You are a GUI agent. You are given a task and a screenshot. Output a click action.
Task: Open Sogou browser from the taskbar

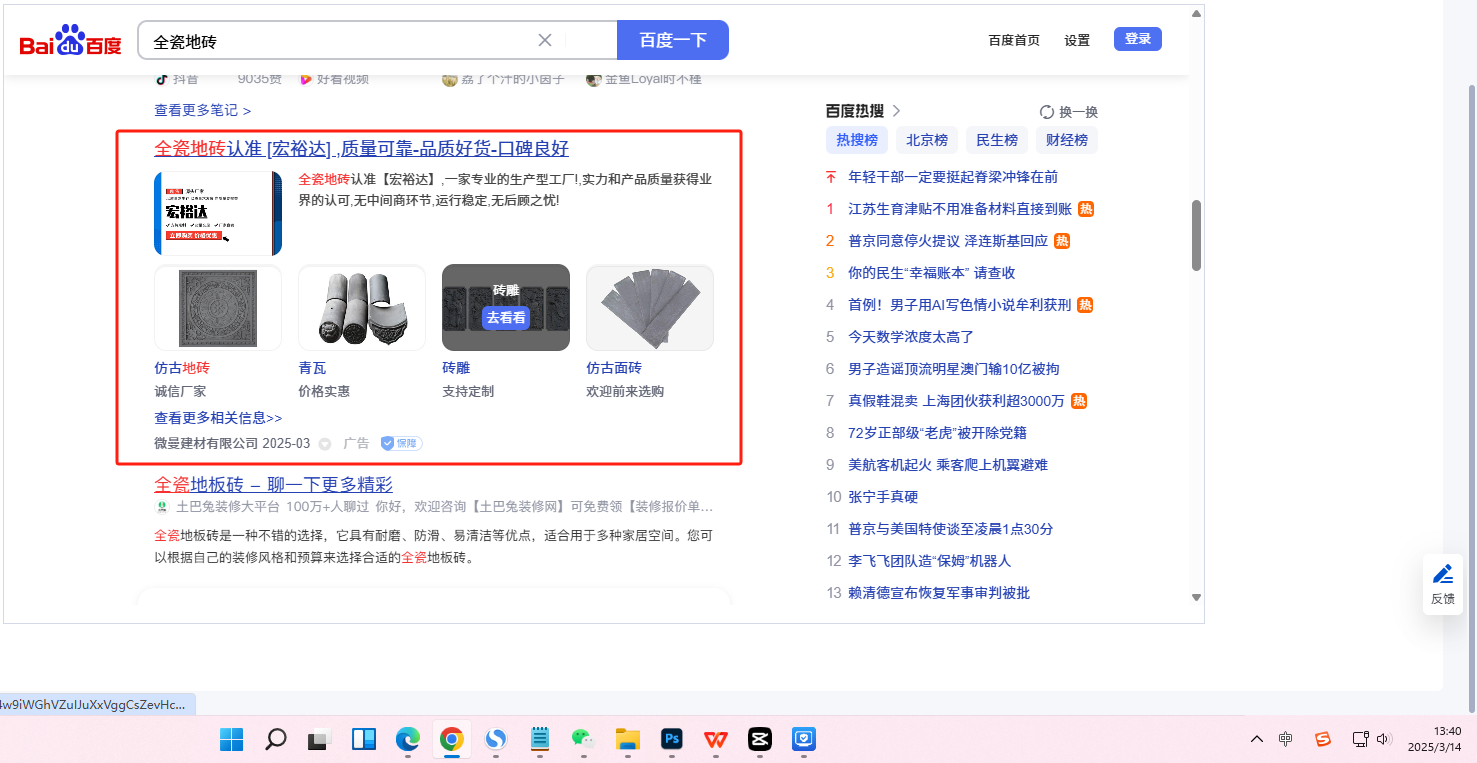coord(495,740)
